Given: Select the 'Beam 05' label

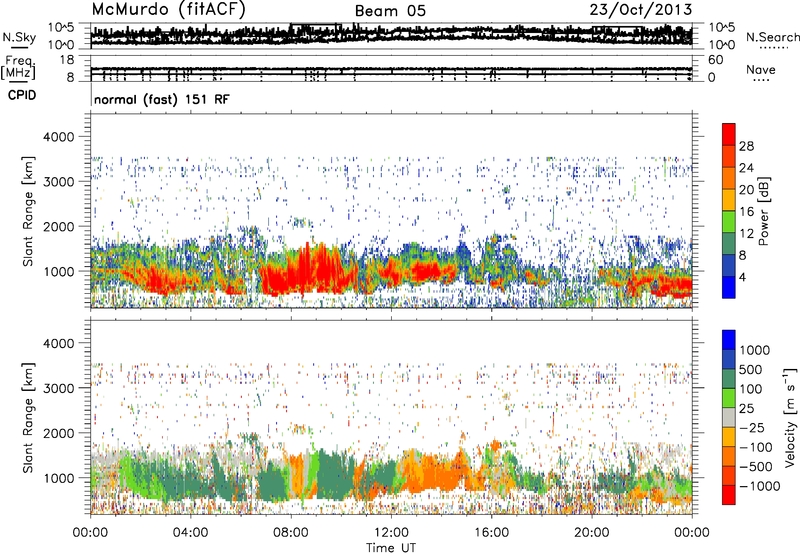Looking at the screenshot, I should pyautogui.click(x=390, y=11).
